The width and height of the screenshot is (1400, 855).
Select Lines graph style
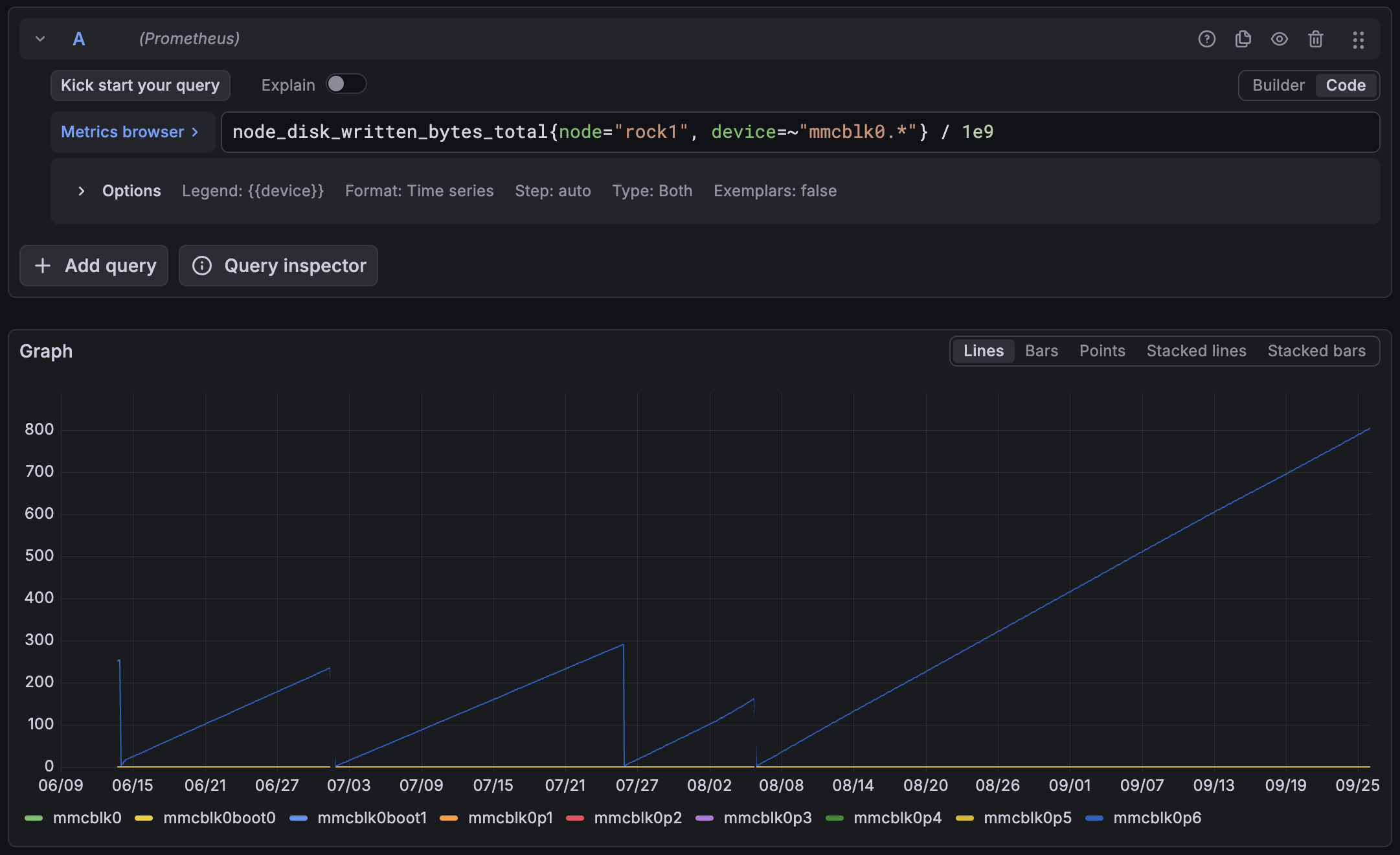tap(983, 351)
